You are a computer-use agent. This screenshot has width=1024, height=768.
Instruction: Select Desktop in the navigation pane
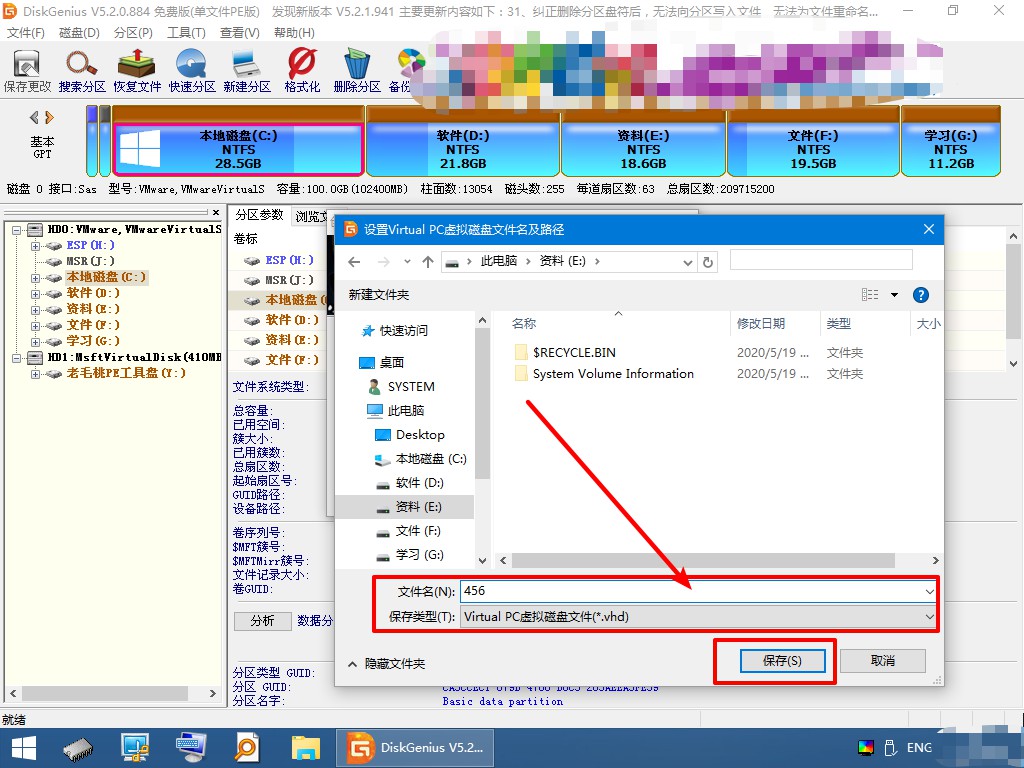pos(410,435)
